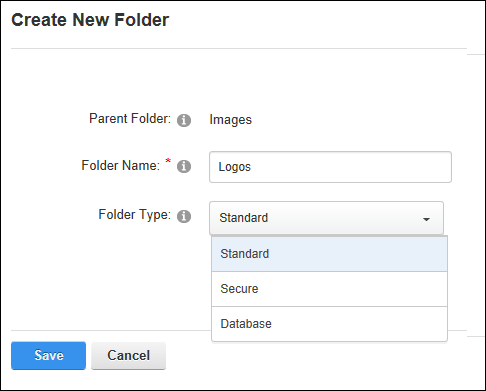Click the red required asterisk
Image resolution: width=486 pixels, height=391 pixels.
168,161
